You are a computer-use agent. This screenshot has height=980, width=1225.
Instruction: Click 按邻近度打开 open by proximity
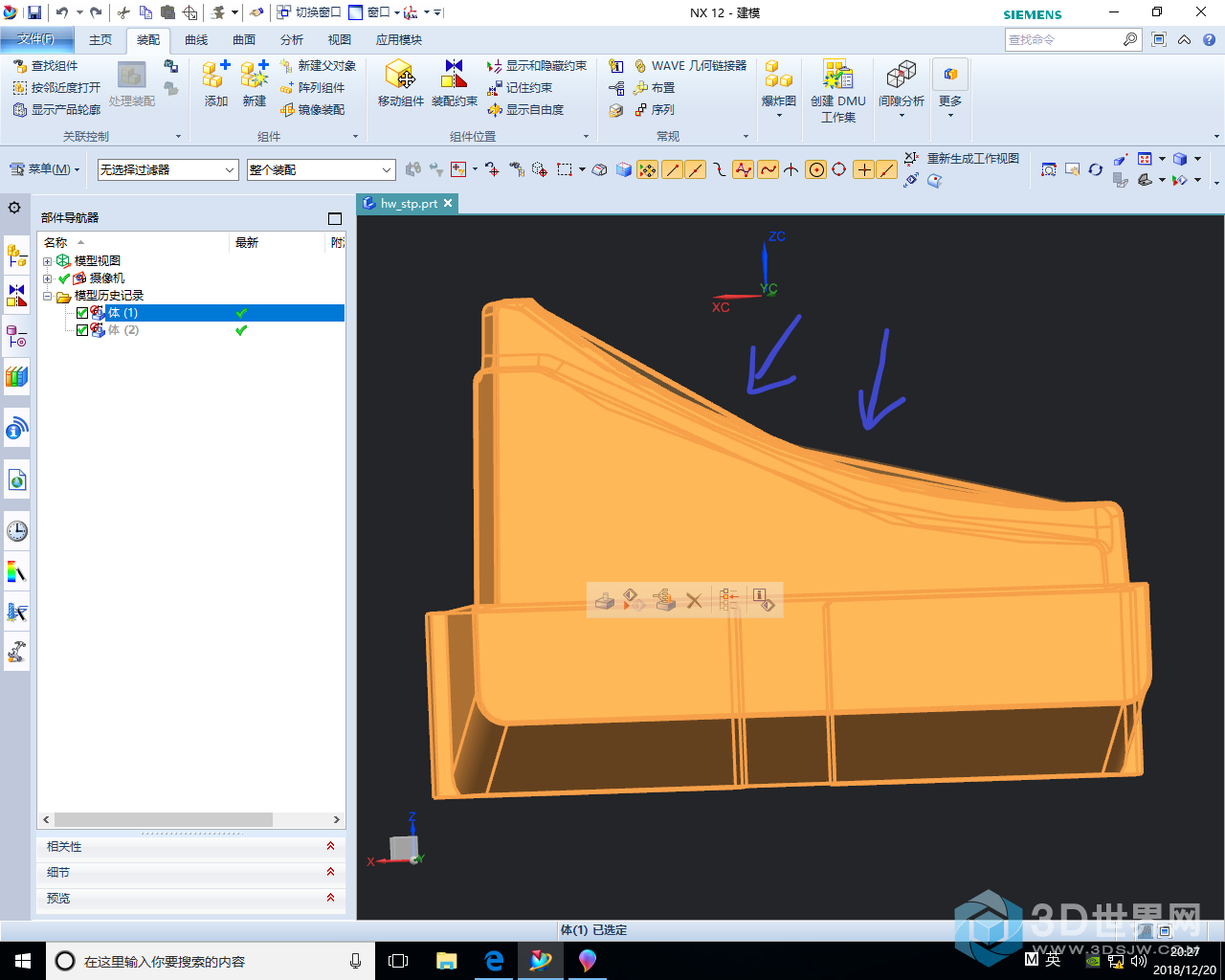point(56,88)
